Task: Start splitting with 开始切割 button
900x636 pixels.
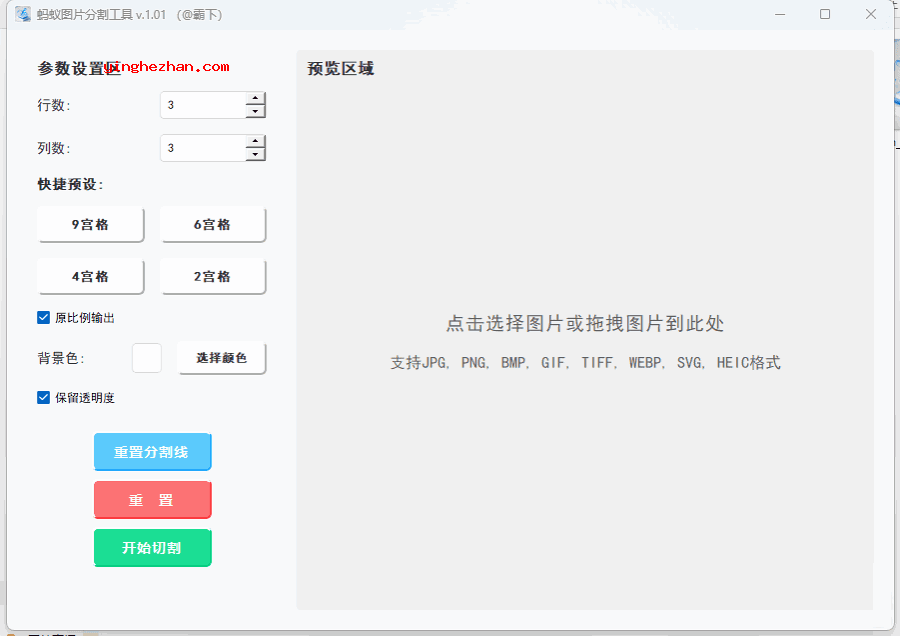Action: coord(152,548)
